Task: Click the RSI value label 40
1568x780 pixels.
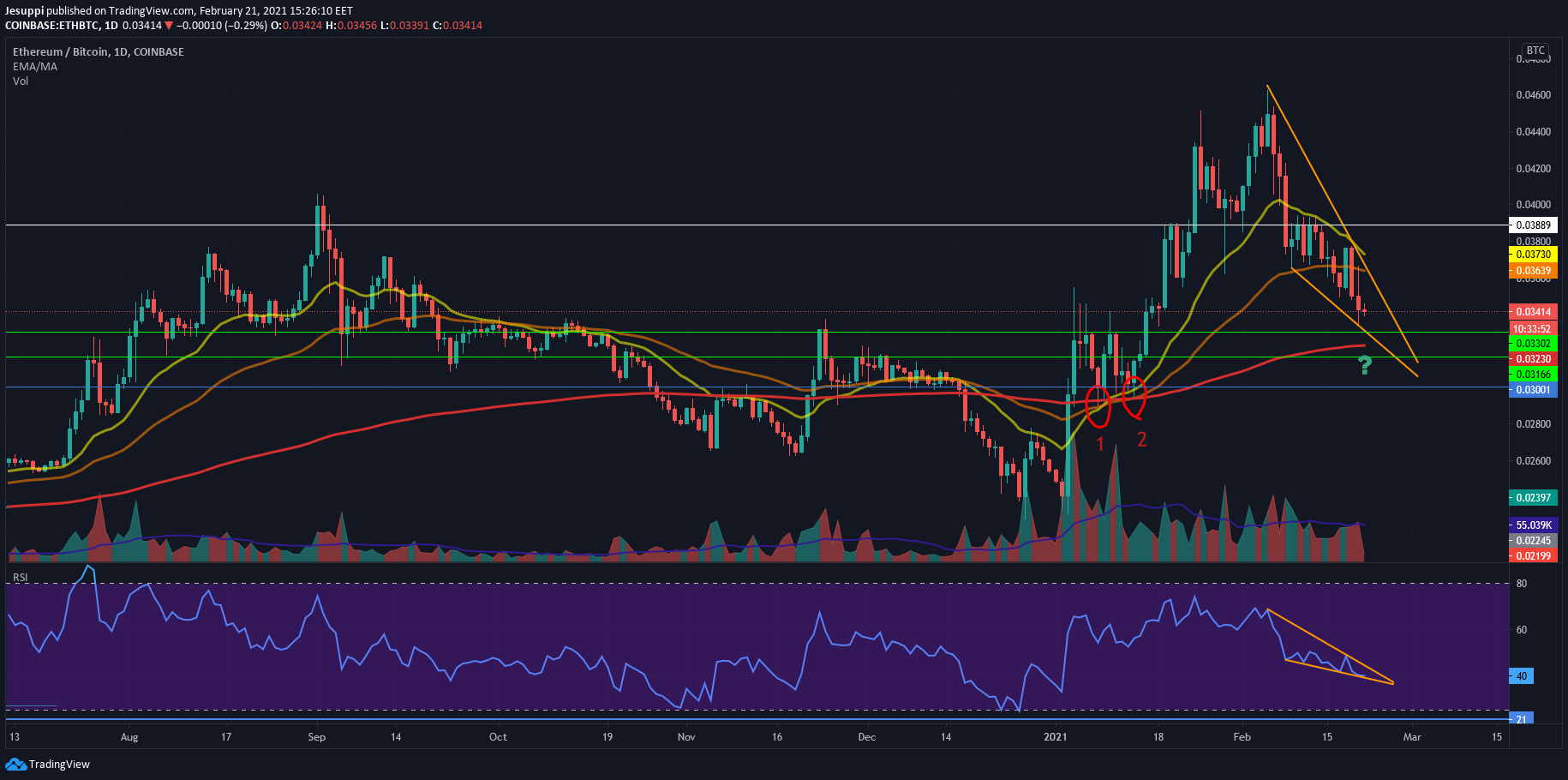Action: pyautogui.click(x=1522, y=676)
